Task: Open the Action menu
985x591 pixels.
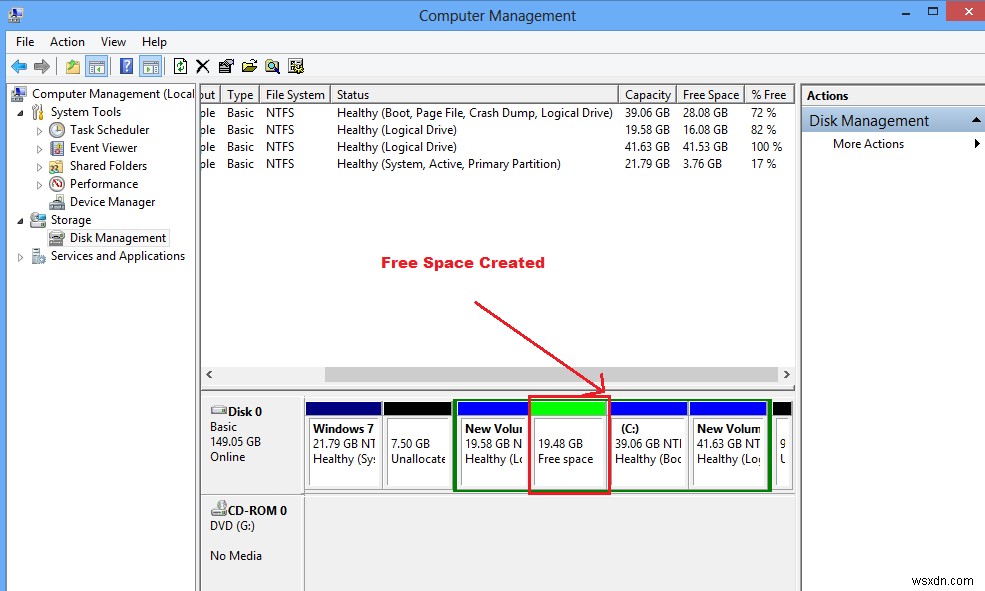Action: click(x=67, y=42)
